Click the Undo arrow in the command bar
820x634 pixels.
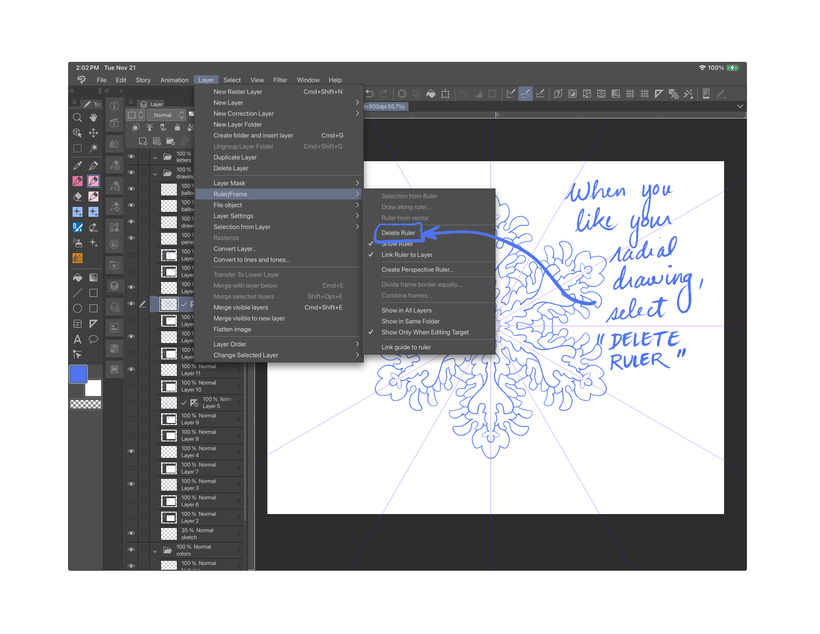(x=369, y=94)
